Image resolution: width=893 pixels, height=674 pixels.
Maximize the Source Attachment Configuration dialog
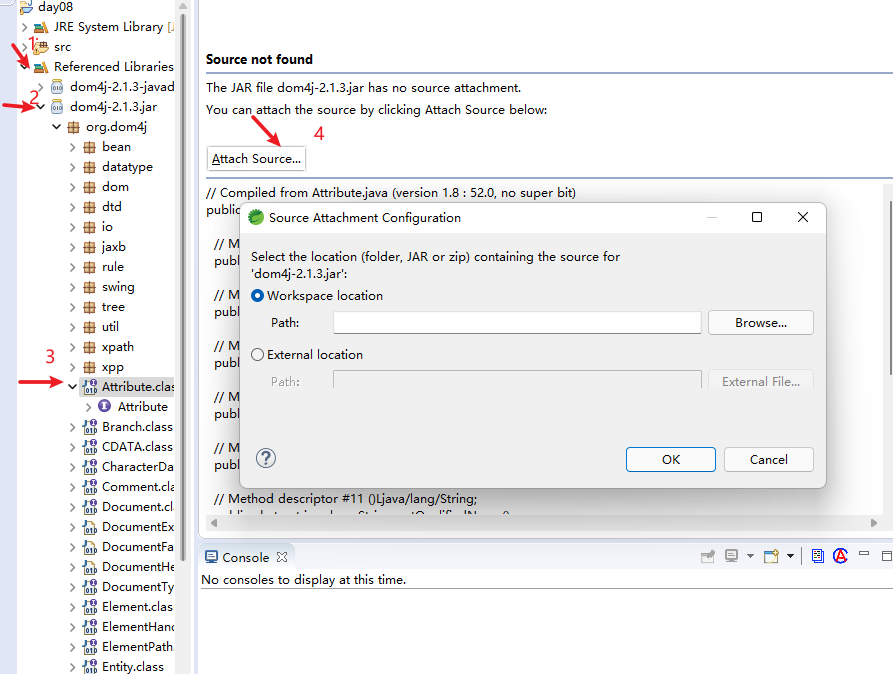coord(757,217)
